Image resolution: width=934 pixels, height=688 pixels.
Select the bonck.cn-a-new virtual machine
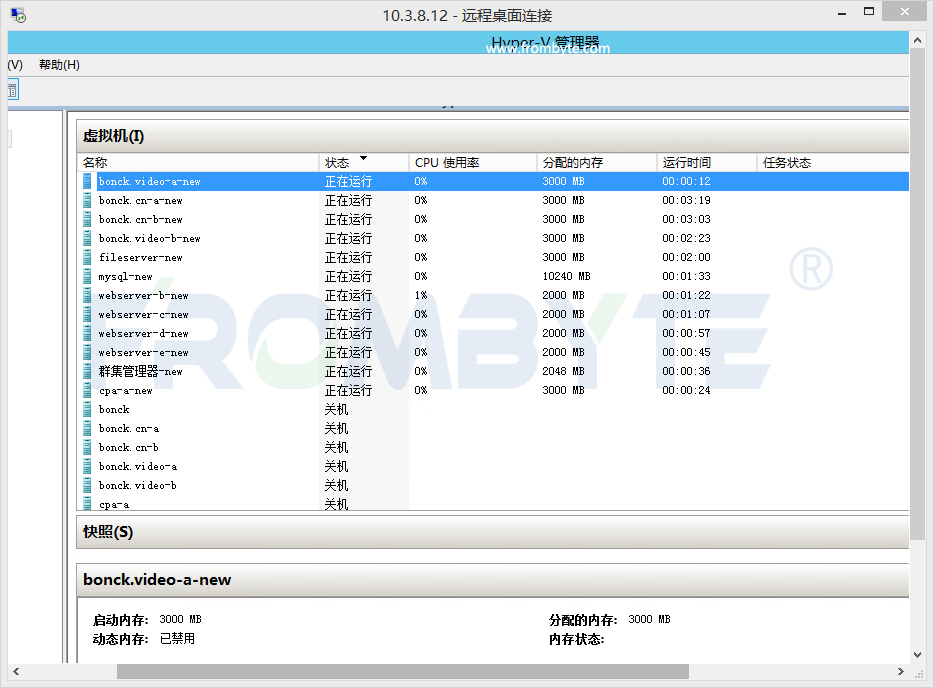coord(493,200)
